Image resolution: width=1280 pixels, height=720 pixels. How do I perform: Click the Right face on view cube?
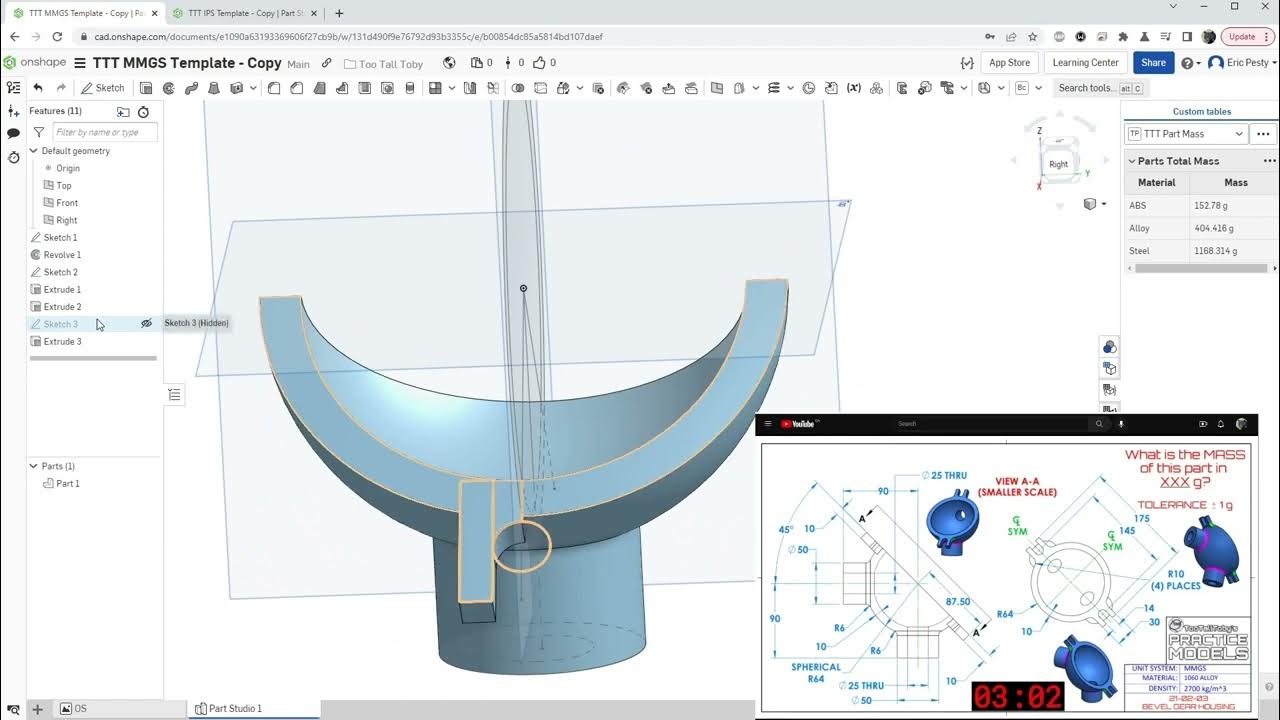pos(1058,164)
